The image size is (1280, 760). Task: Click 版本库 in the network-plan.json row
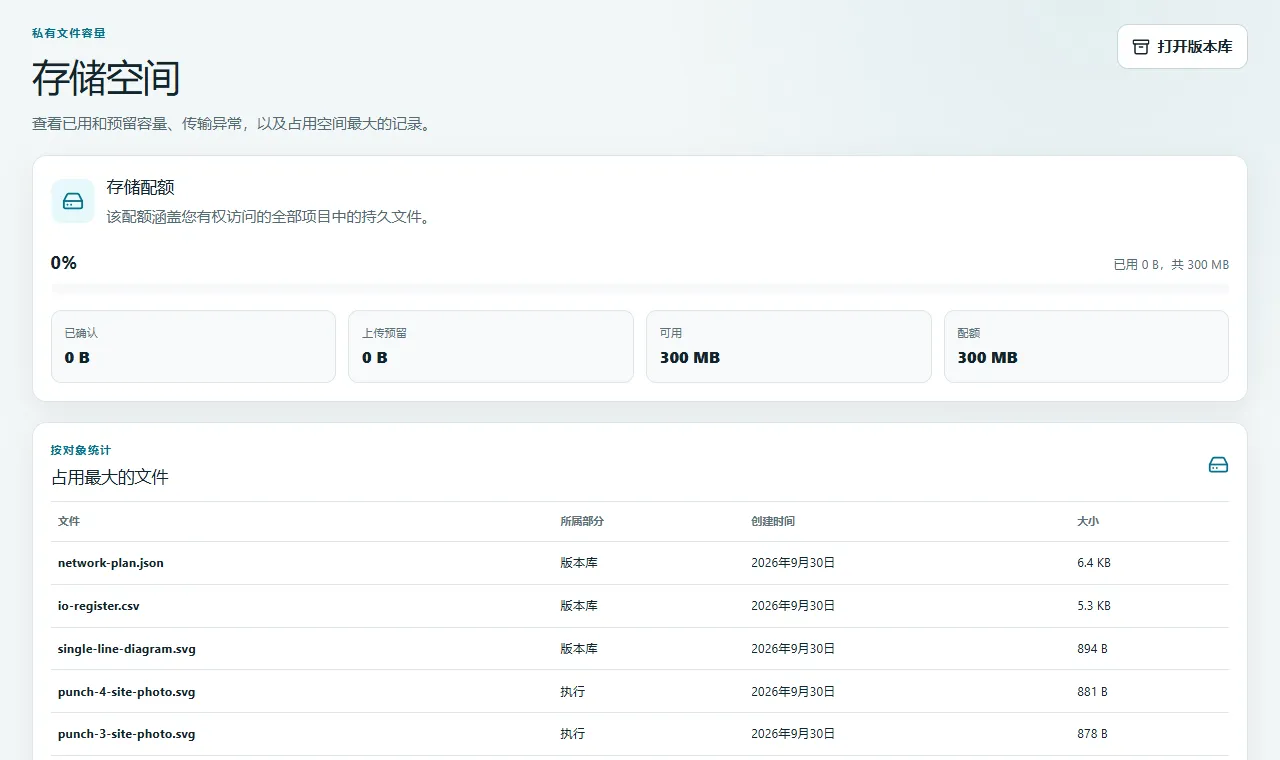pos(579,563)
